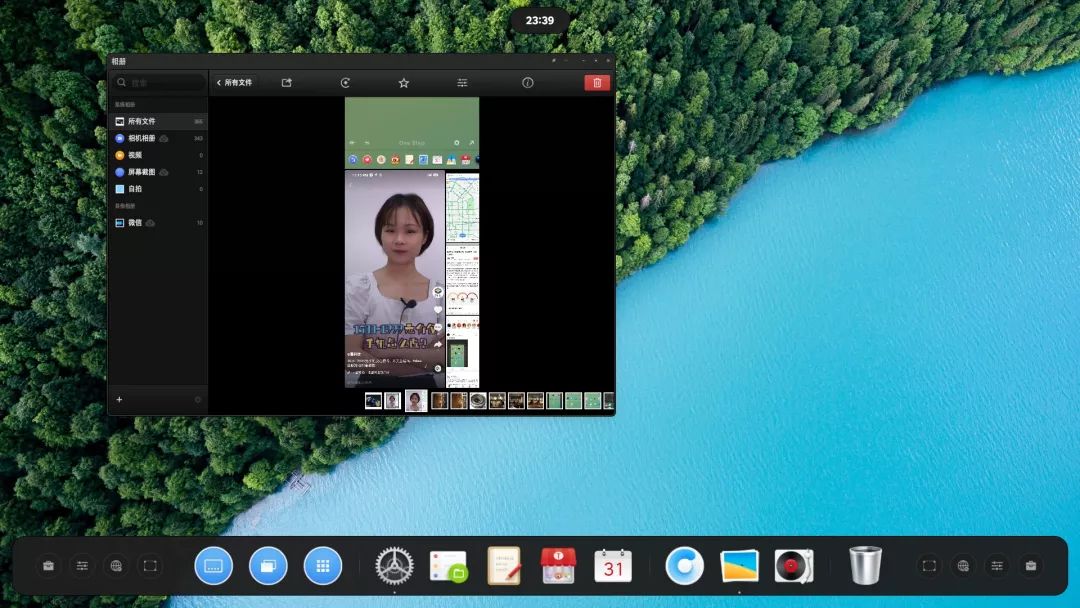This screenshot has height=608, width=1080.
Task: Launch the Settings gear app from dock
Action: tap(395, 566)
